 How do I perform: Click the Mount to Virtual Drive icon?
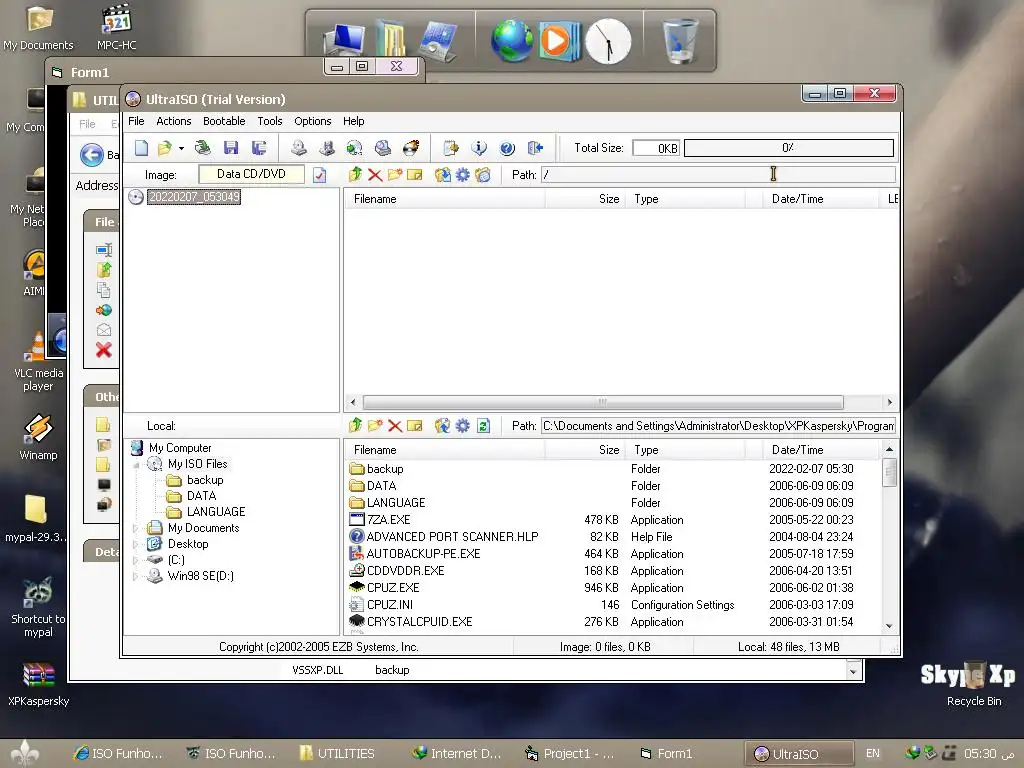[x=383, y=148]
